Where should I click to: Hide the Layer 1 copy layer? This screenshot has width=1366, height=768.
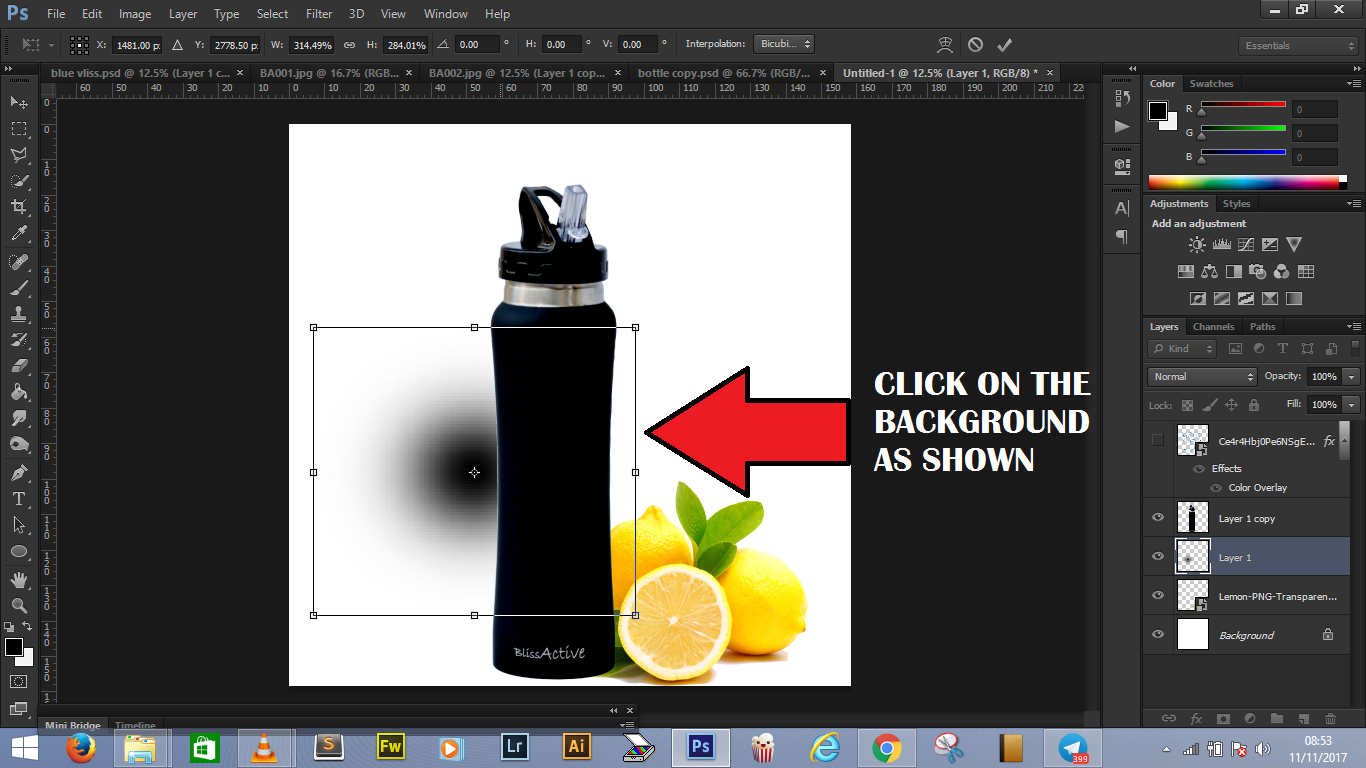[x=1157, y=517]
